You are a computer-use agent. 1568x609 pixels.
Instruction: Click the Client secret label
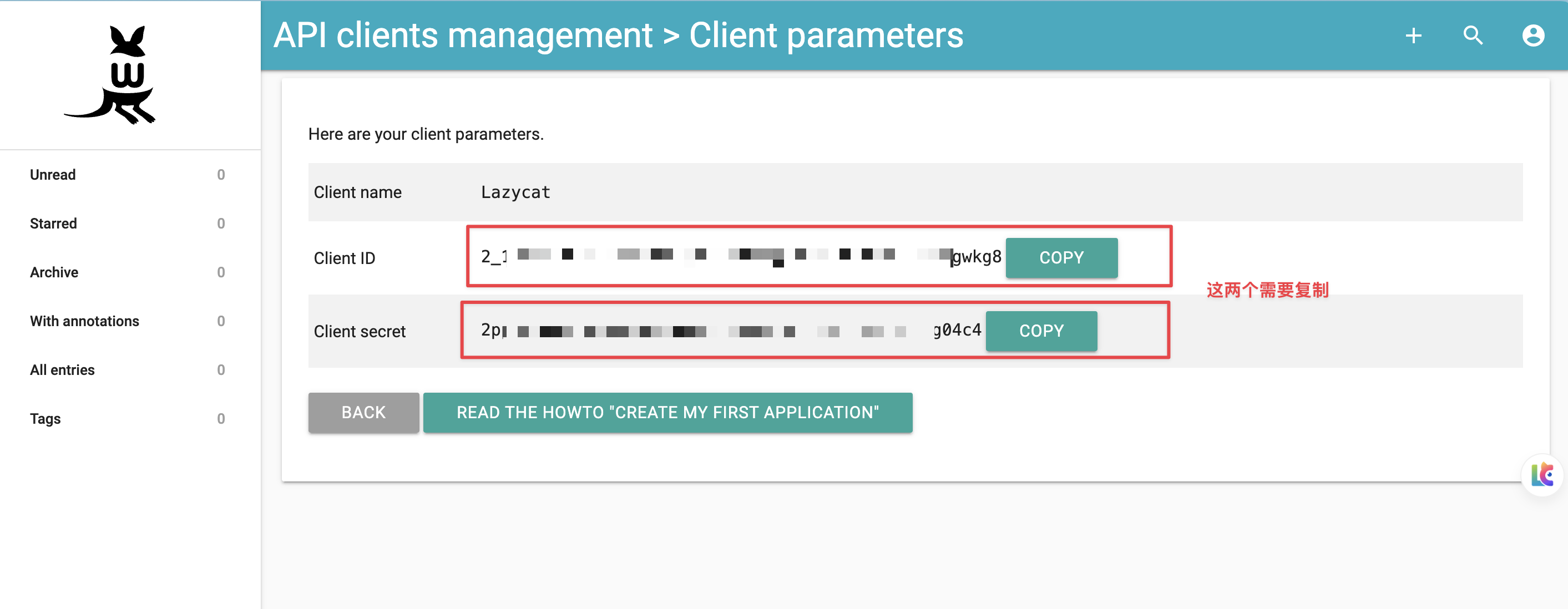[359, 331]
